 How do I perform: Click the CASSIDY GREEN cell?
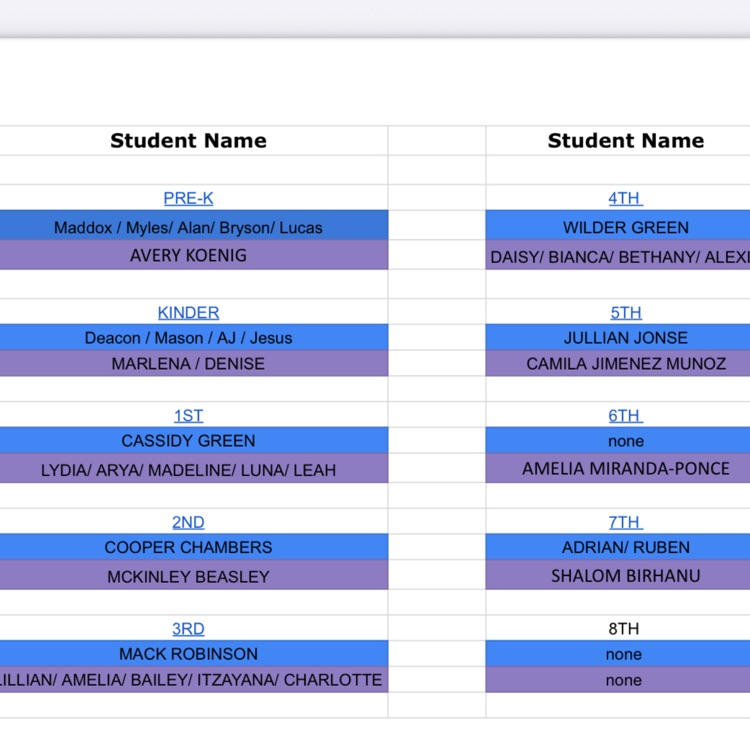coord(188,441)
